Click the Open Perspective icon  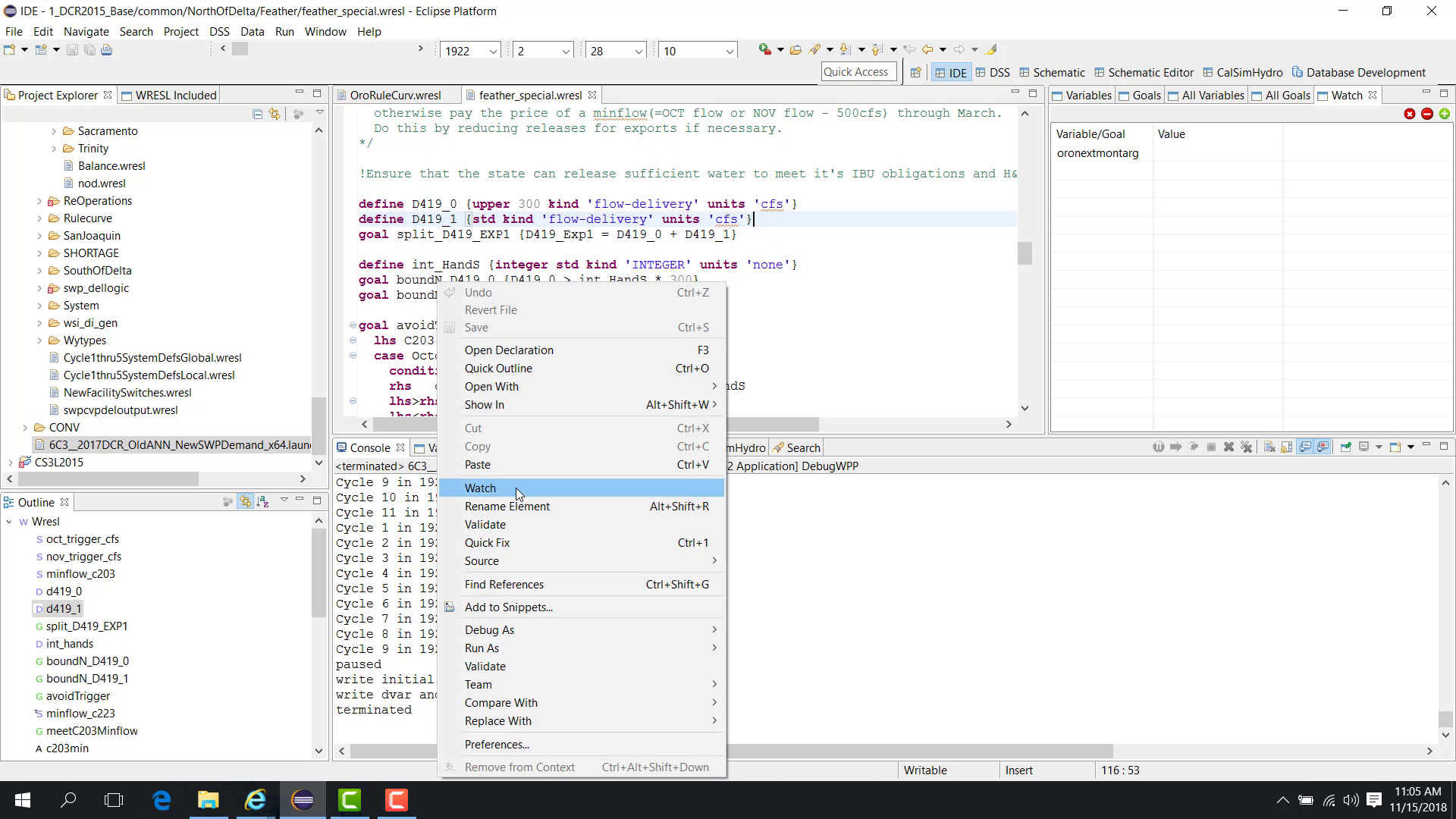[x=915, y=73]
